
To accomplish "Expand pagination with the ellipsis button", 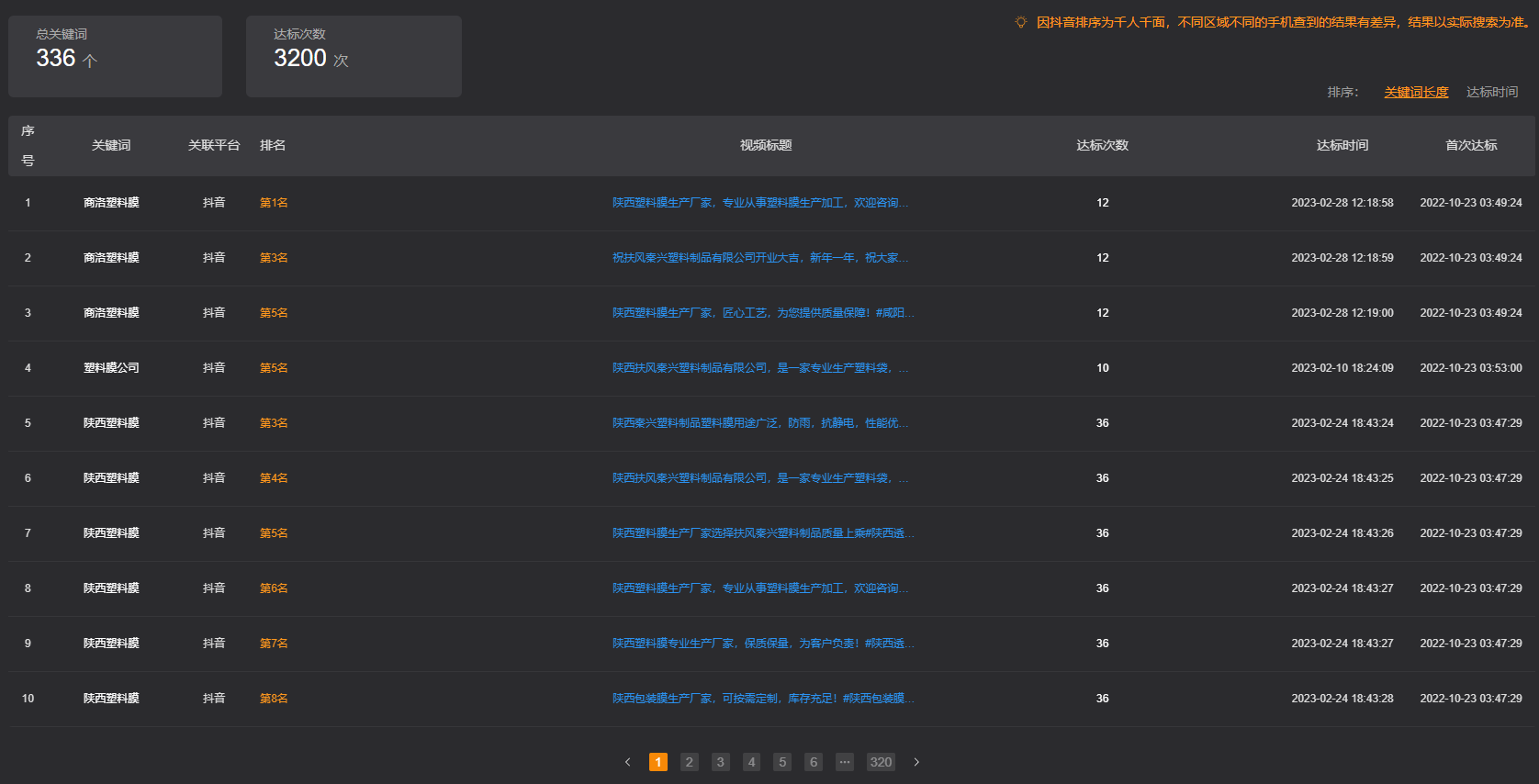I will pos(845,762).
